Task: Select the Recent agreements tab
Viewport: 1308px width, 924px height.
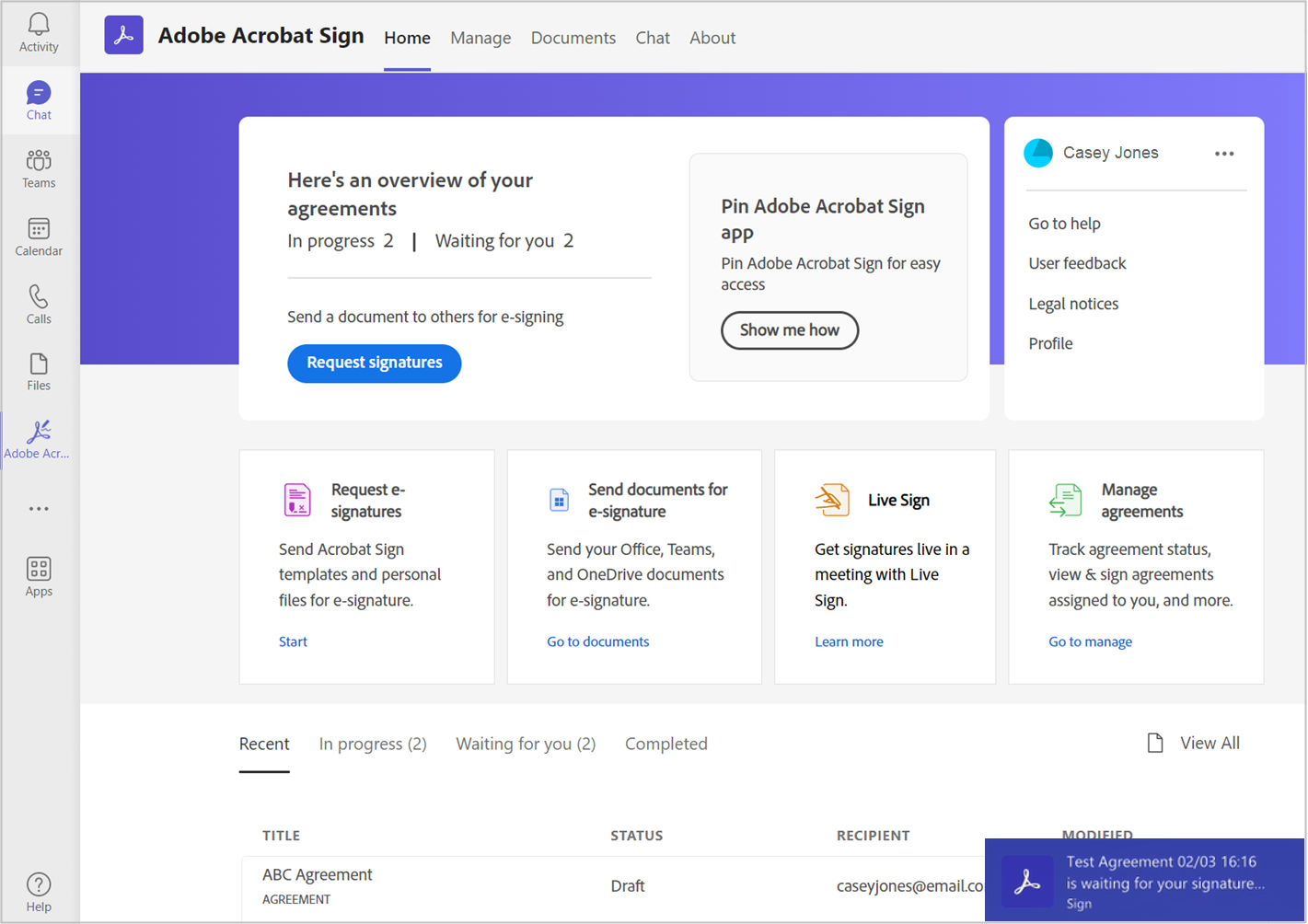Action: (x=264, y=744)
